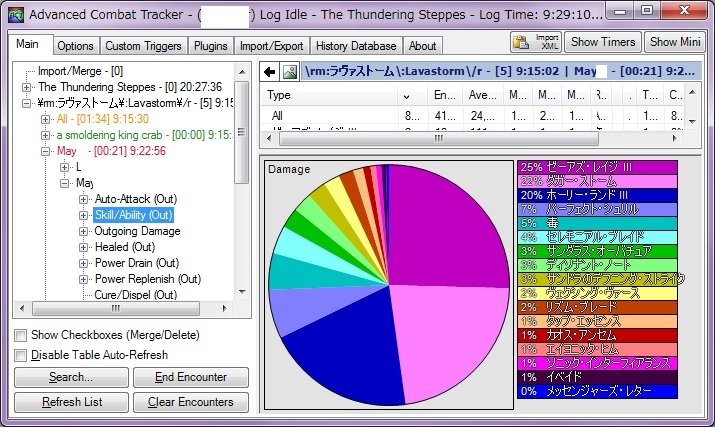Click the tree view vertical scrollbar thumb
This screenshot has width=715, height=427.
[x=241, y=132]
